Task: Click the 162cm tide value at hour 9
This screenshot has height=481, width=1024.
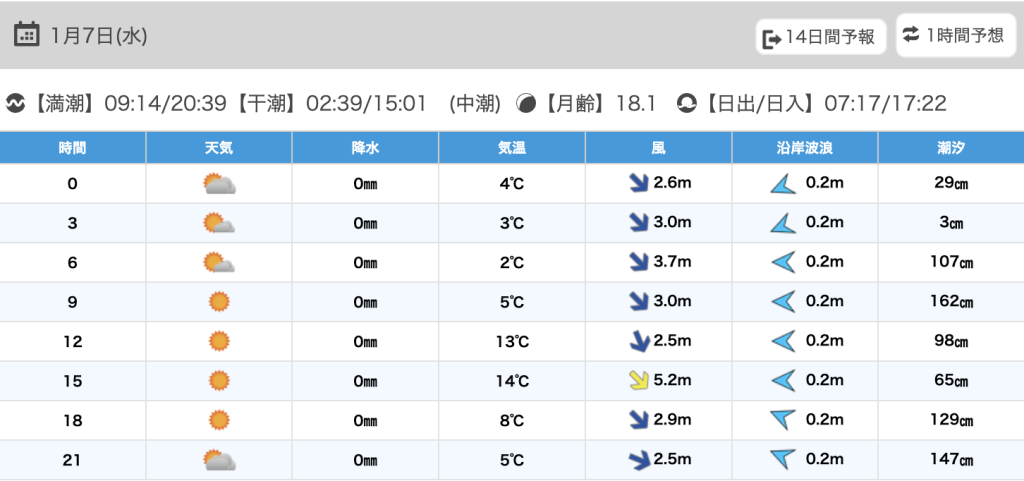Action: pos(951,302)
